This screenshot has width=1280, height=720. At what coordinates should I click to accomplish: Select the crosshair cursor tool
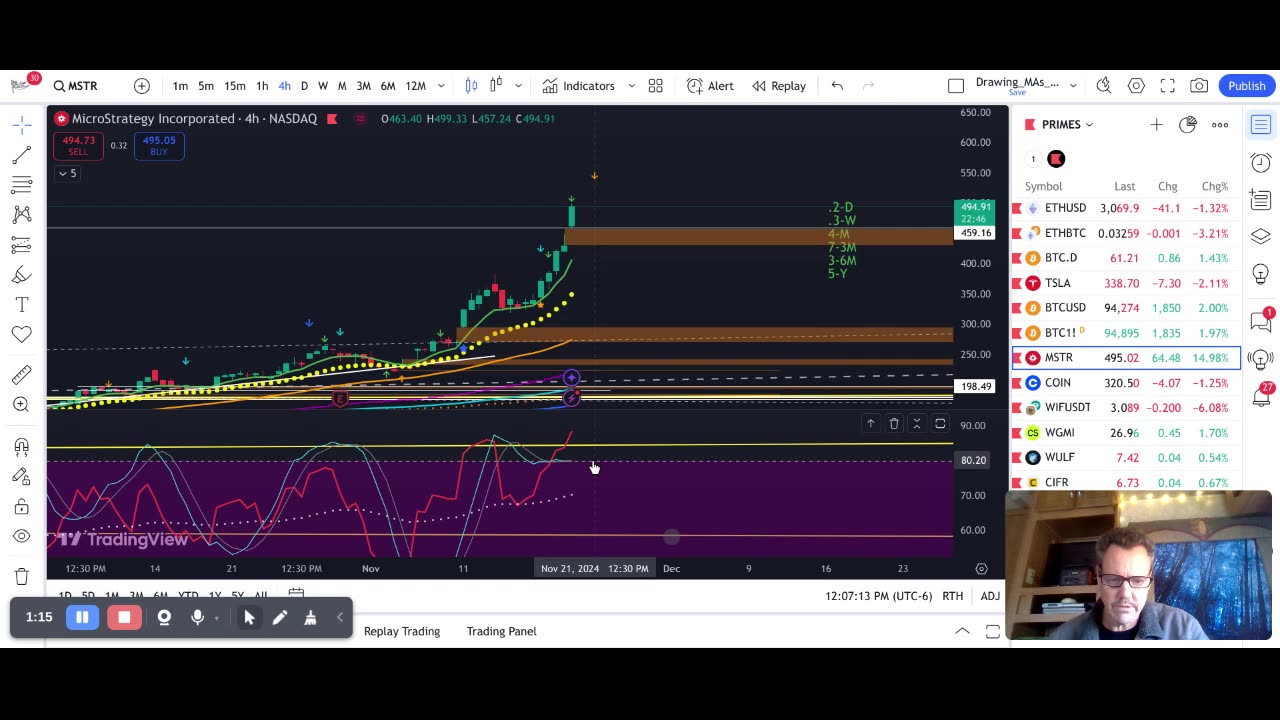click(21, 125)
